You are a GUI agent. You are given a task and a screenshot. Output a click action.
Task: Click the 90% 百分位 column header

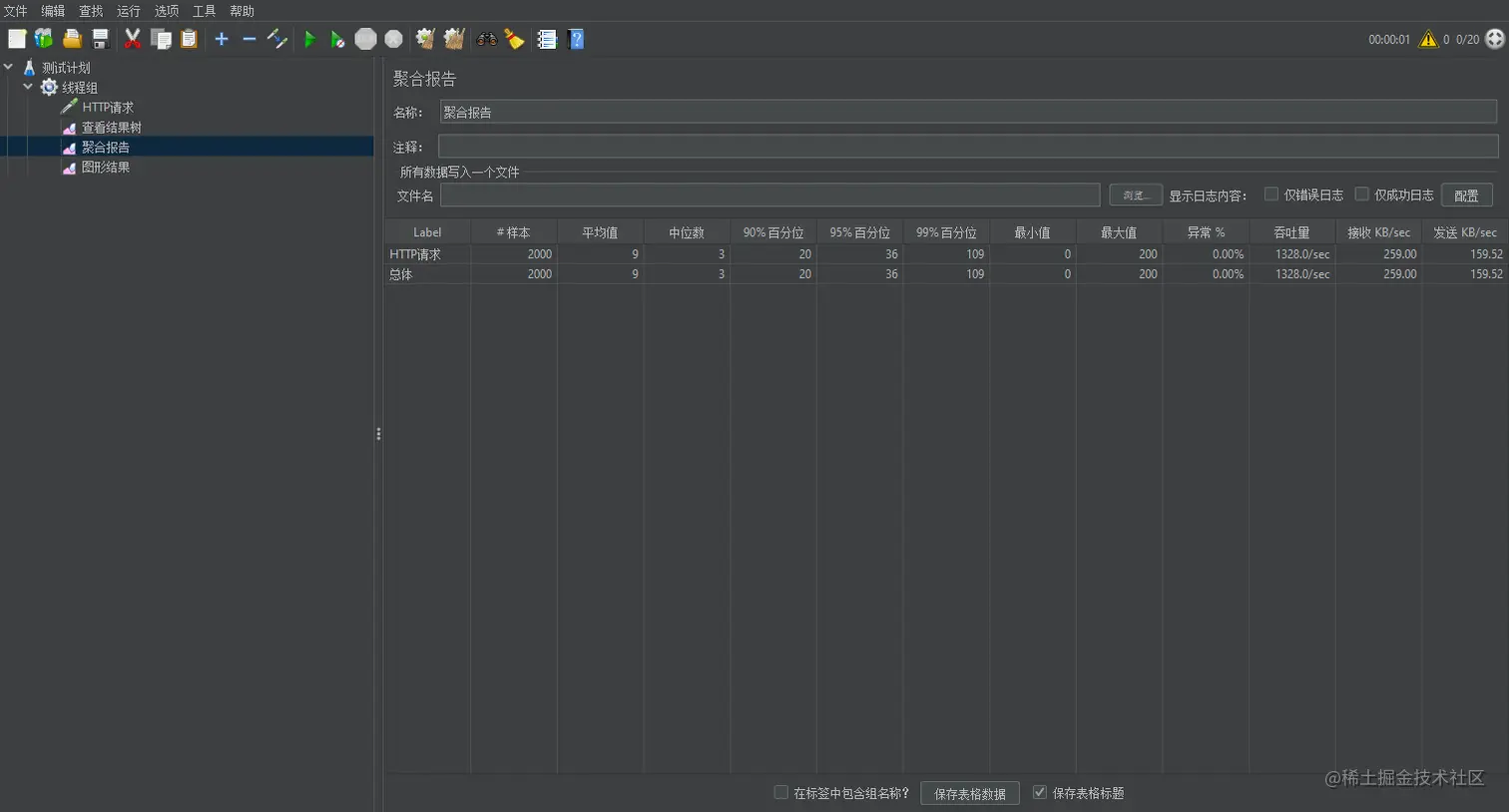773,232
